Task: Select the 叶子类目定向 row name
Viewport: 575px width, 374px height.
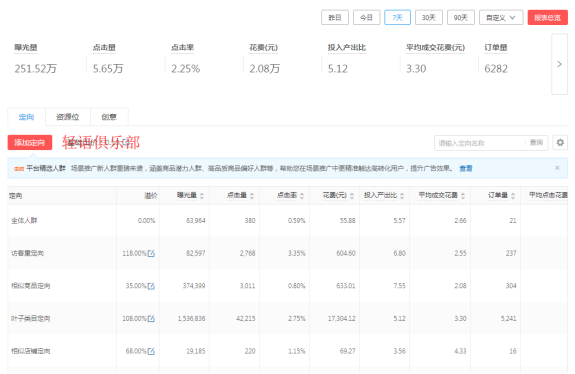Action: [30, 319]
